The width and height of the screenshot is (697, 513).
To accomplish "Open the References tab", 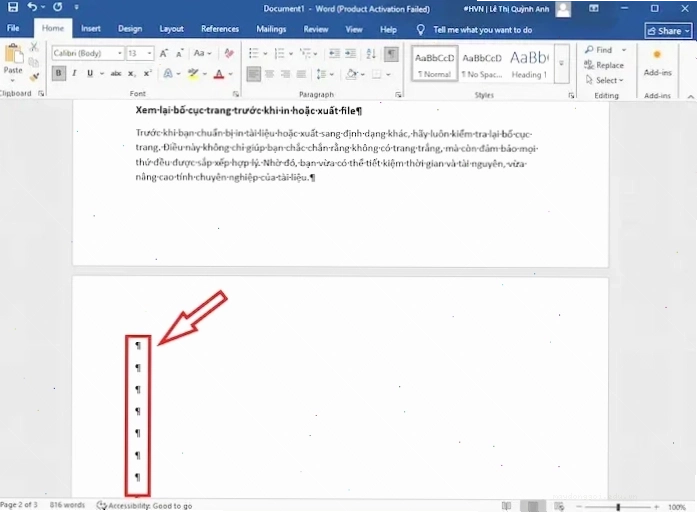I will tap(220, 29).
